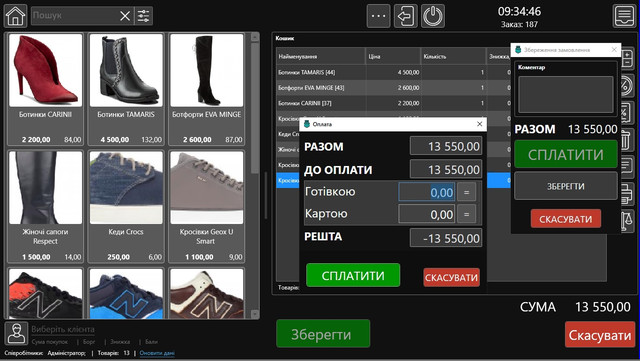Click СКАСУВАТИ in the Оплата dialog
This screenshot has height=361, width=640.
451,277
